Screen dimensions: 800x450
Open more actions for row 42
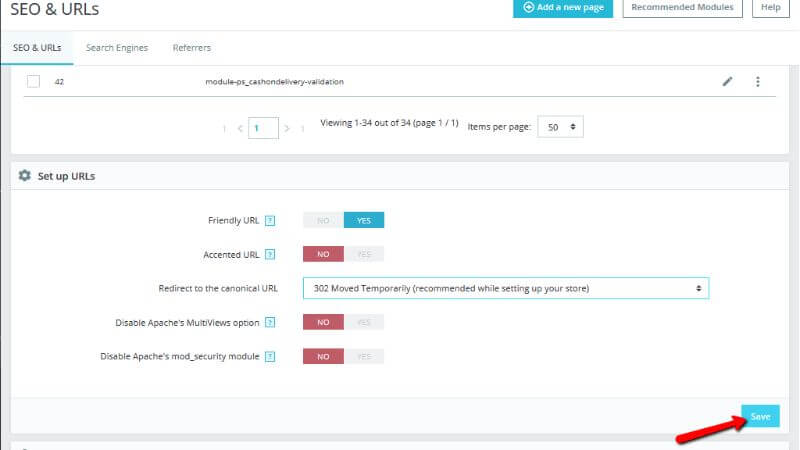click(x=758, y=82)
